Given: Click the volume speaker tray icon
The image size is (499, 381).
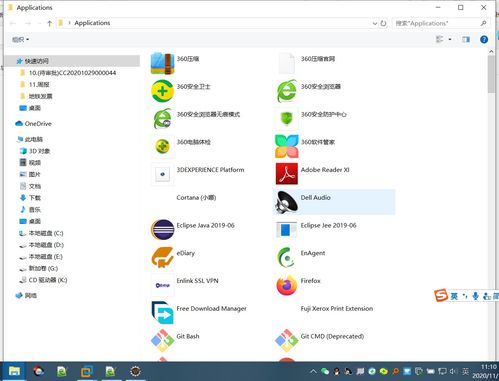Looking at the screenshot, I should pyautogui.click(x=453, y=371).
